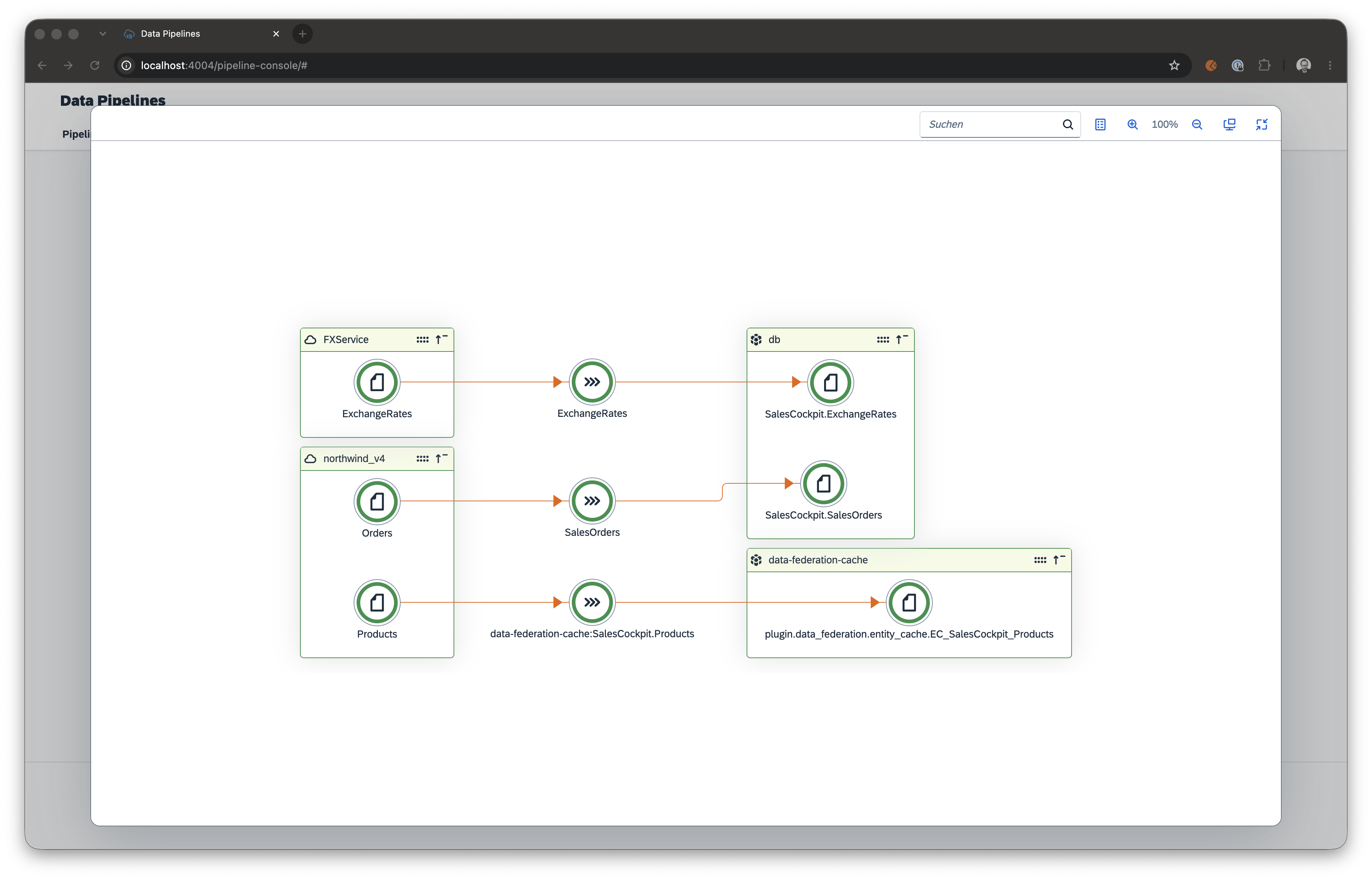Open the browser three-dot menu
The width and height of the screenshot is (1372, 880).
click(1330, 65)
